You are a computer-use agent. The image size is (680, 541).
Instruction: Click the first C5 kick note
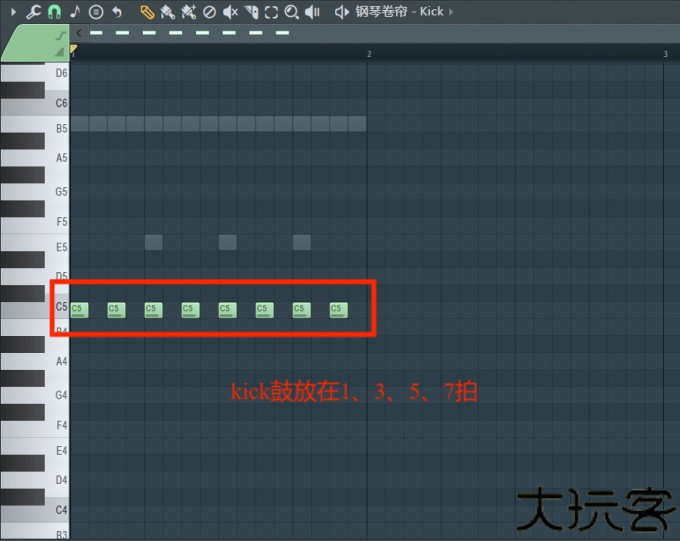79,310
